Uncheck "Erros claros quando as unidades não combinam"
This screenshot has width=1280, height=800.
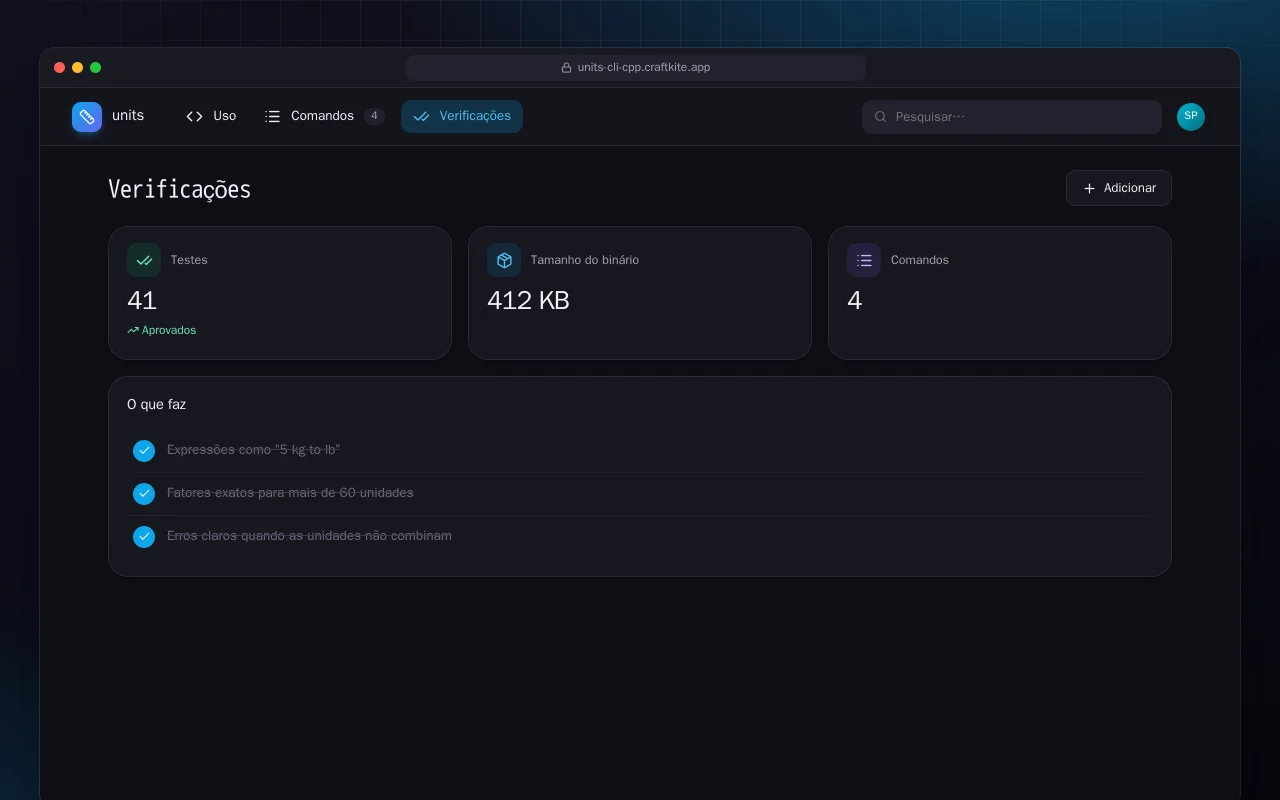[x=144, y=537]
